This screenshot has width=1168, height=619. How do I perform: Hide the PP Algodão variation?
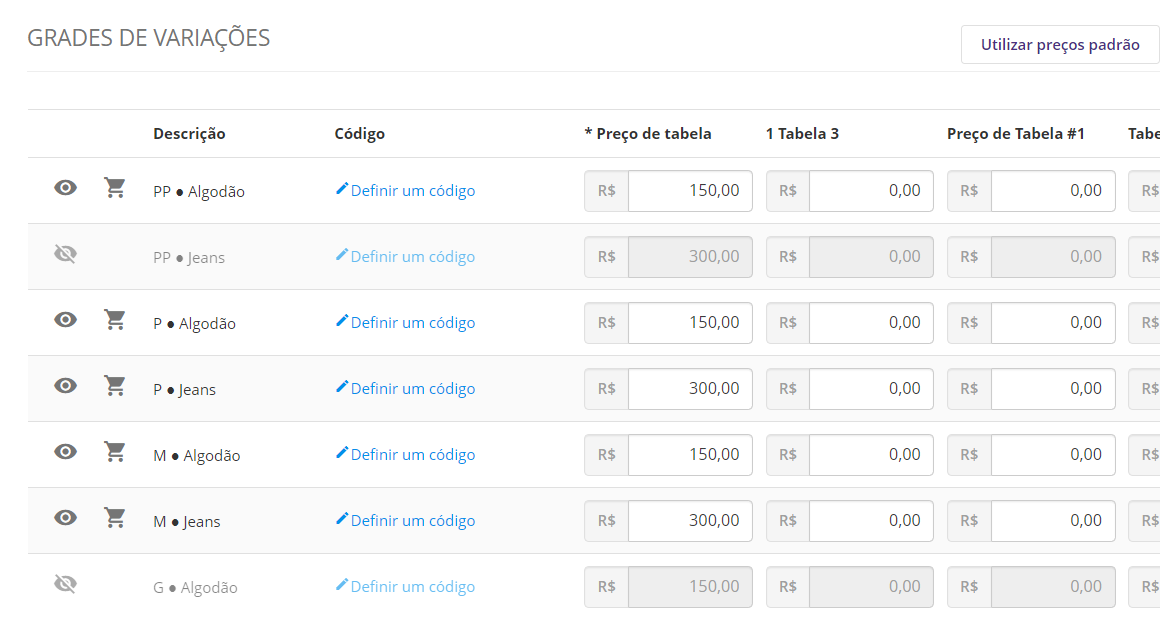(x=66, y=188)
